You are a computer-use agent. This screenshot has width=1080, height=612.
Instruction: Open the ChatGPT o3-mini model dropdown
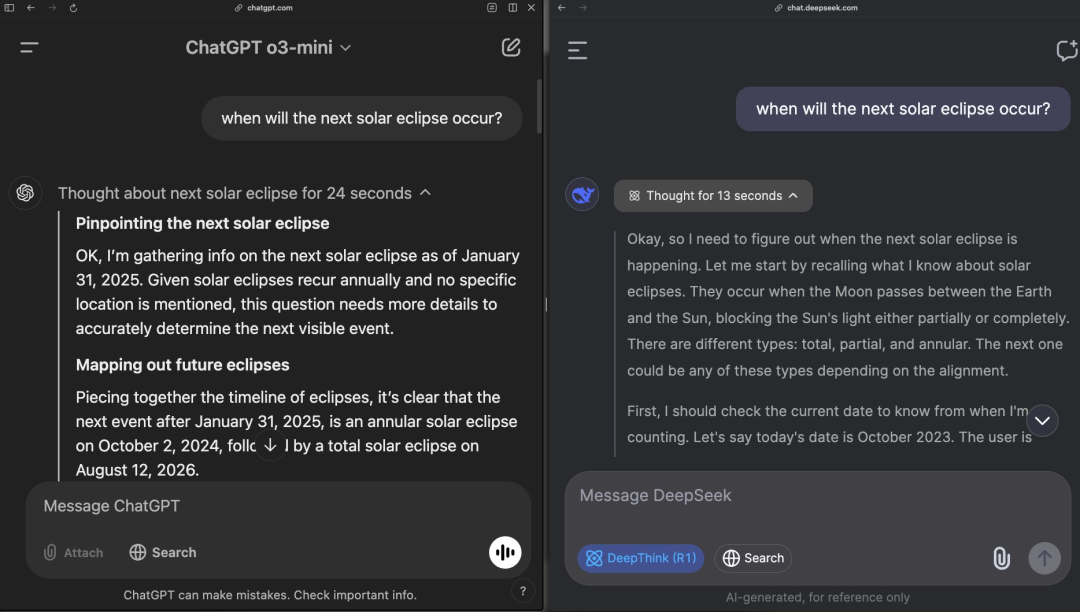tap(269, 48)
